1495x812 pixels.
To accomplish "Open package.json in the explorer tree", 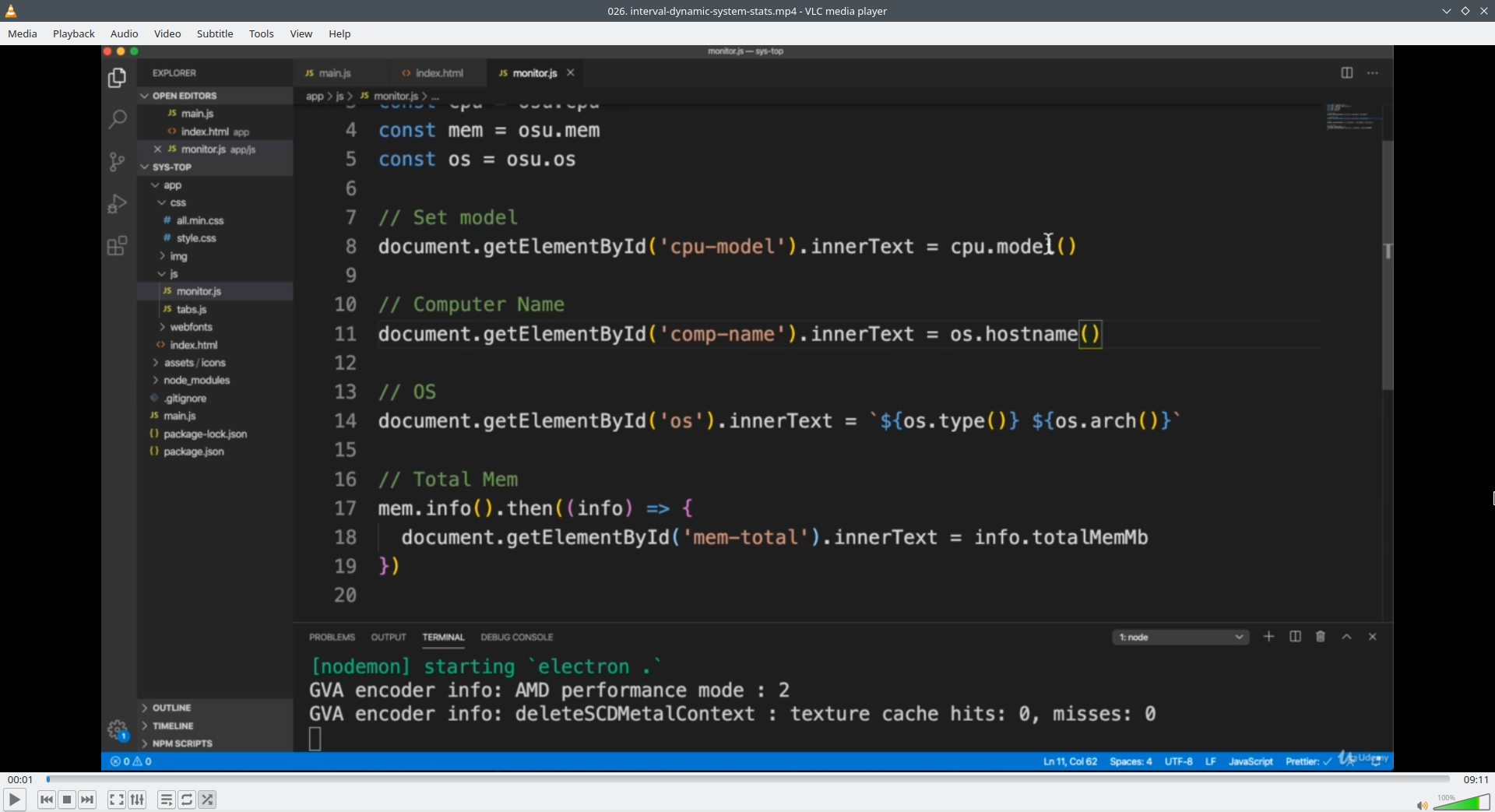I will tap(193, 452).
